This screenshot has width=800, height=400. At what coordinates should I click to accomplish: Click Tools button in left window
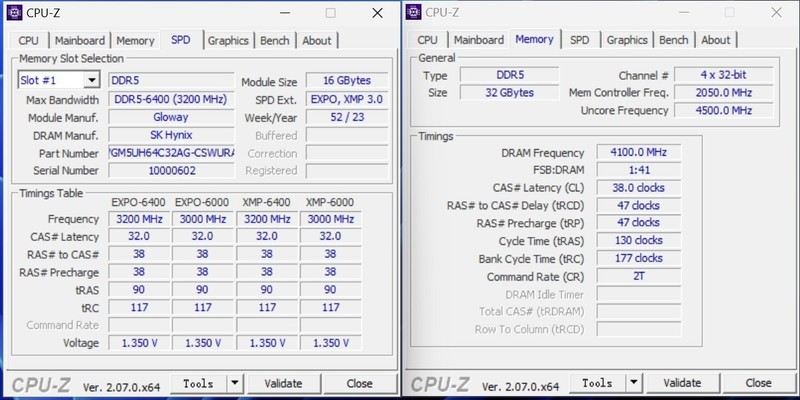(x=199, y=383)
